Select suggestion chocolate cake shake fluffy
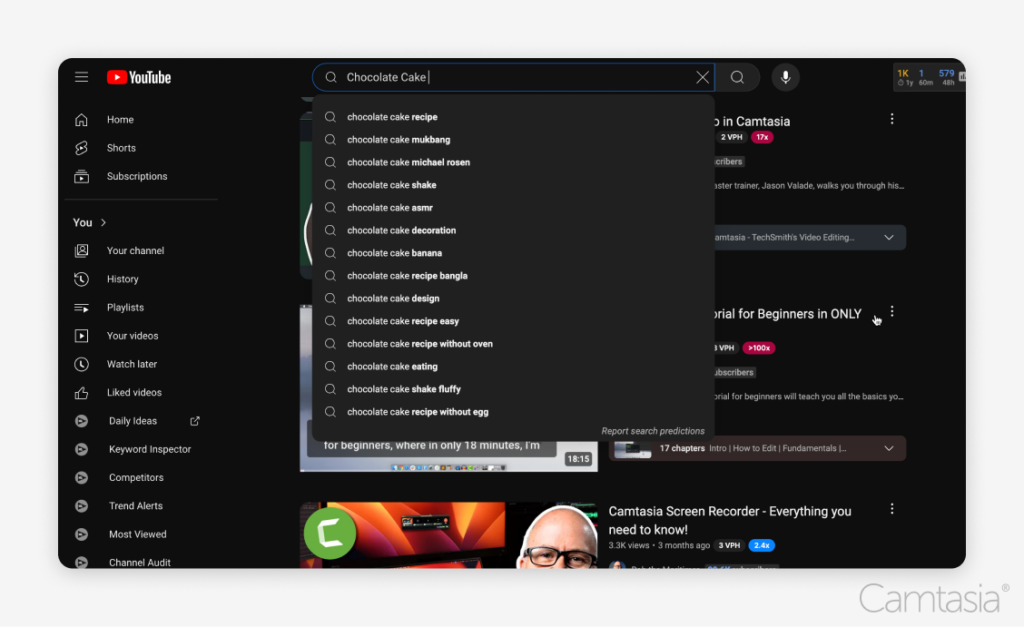Viewport: 1024px width, 627px height. pos(513,389)
